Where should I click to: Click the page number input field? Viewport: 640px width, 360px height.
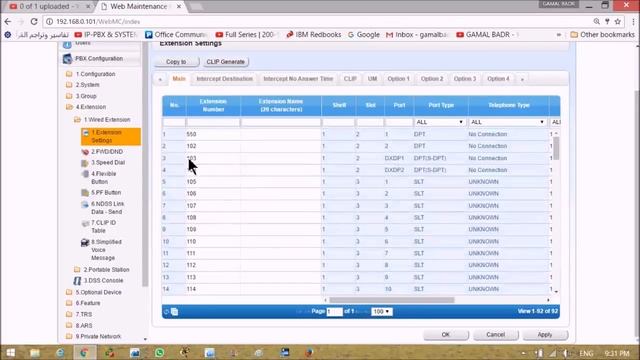(x=334, y=311)
